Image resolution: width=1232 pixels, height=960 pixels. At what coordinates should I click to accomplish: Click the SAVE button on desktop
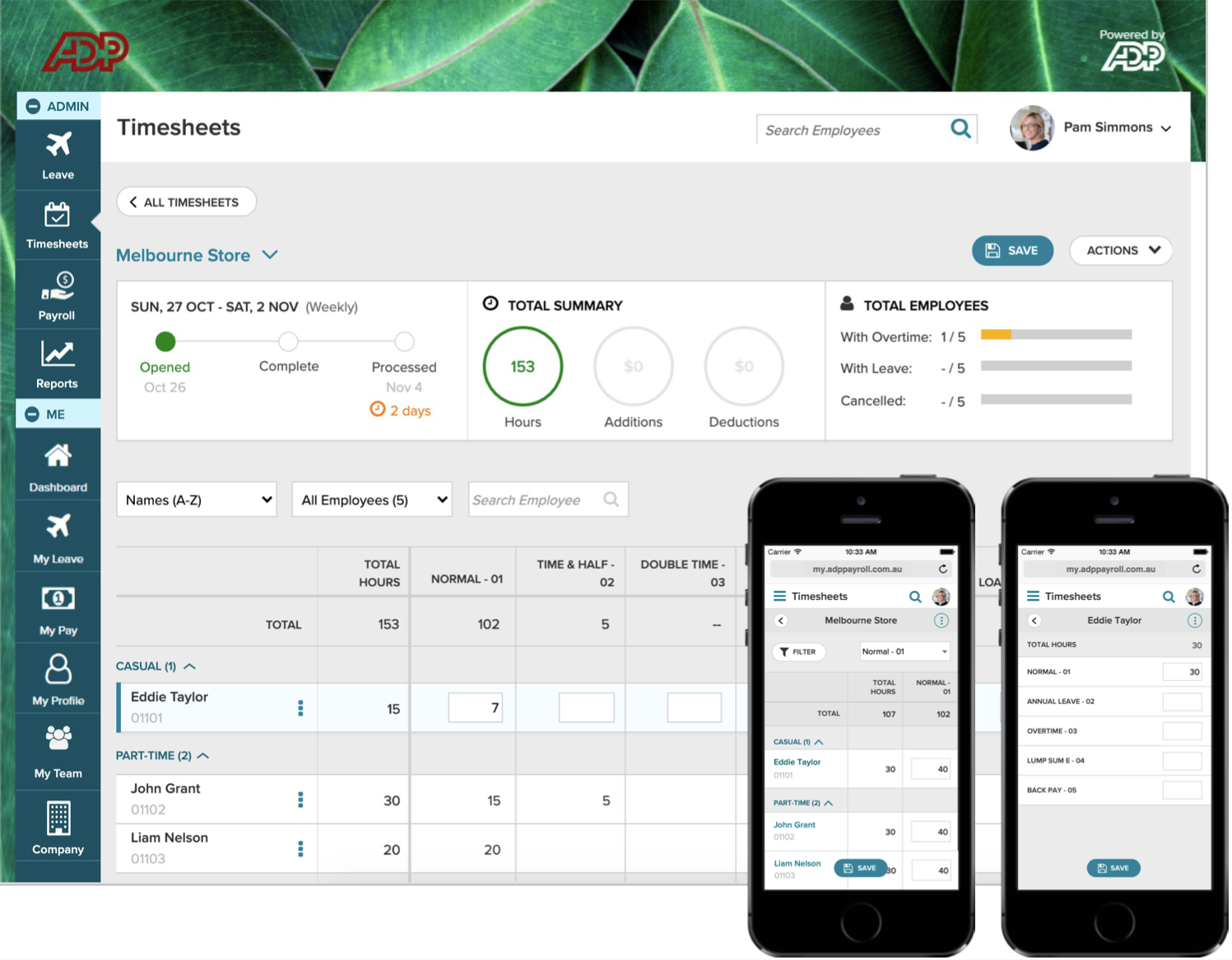tap(1012, 251)
